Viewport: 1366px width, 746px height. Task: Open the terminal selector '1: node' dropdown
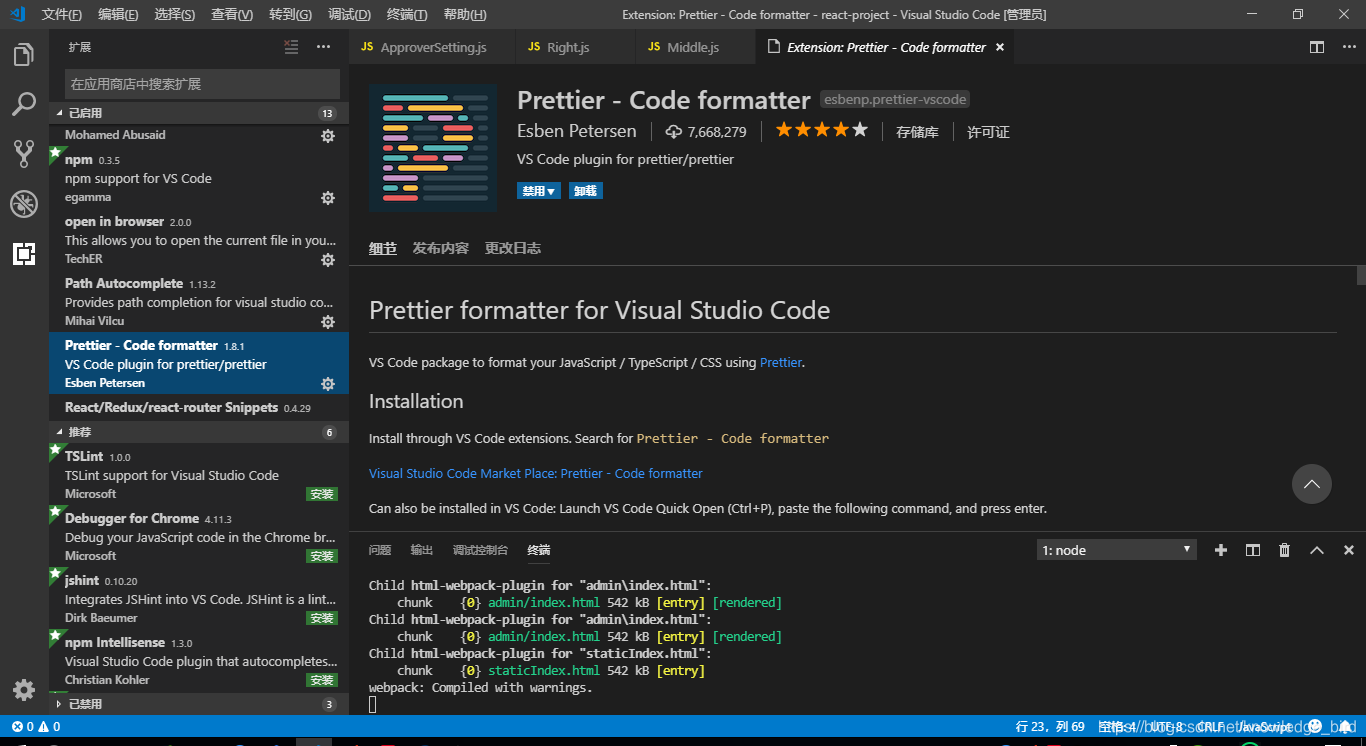tap(1116, 550)
